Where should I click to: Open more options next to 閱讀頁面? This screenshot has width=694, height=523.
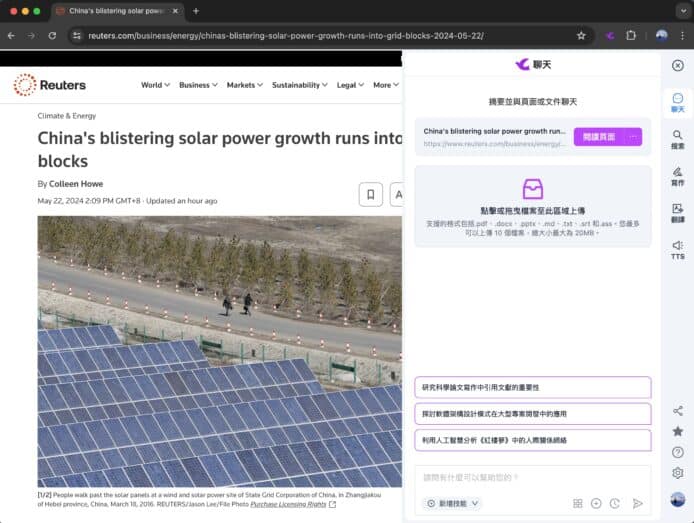click(x=632, y=136)
